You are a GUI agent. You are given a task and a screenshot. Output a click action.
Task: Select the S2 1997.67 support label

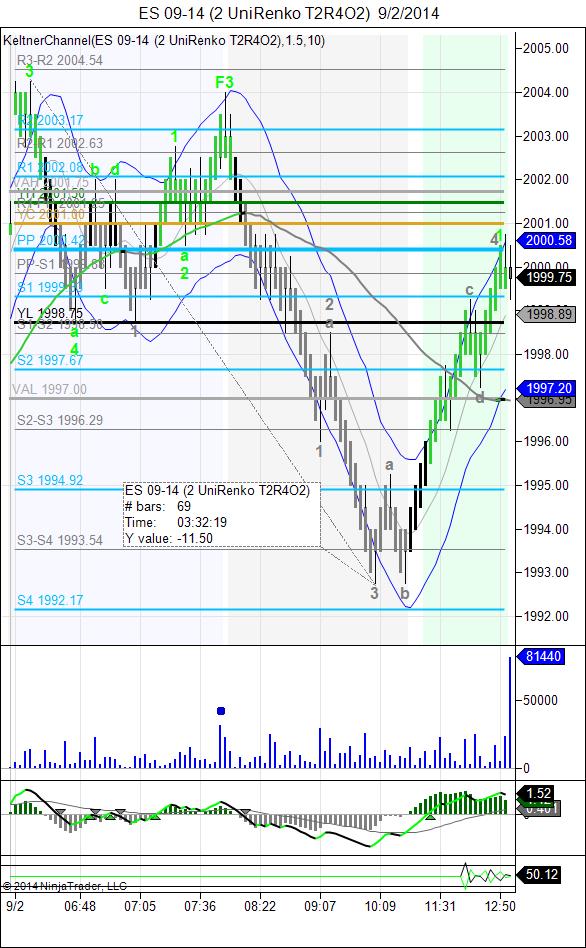[50, 360]
